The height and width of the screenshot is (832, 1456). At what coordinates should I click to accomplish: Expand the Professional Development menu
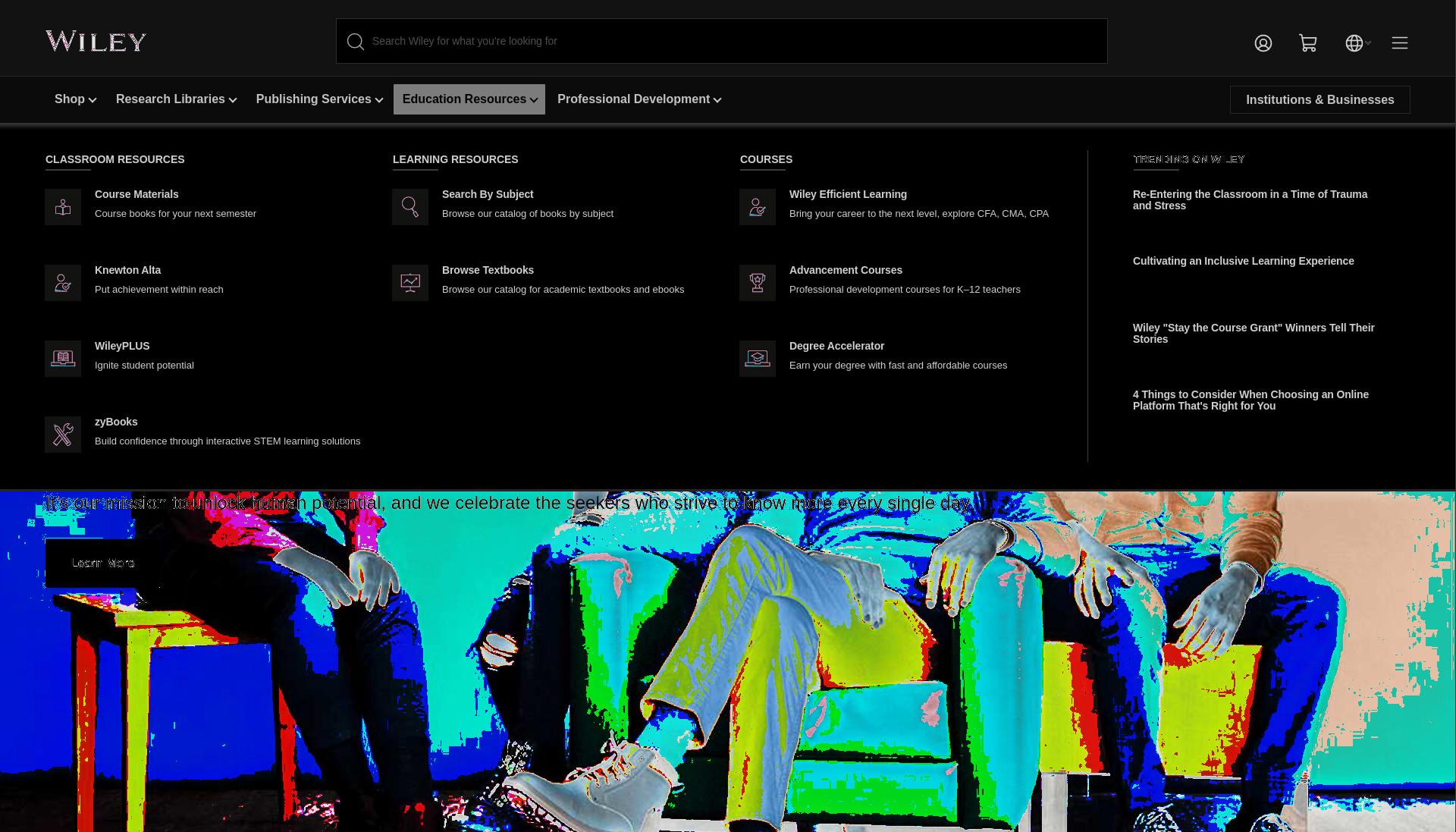[639, 99]
